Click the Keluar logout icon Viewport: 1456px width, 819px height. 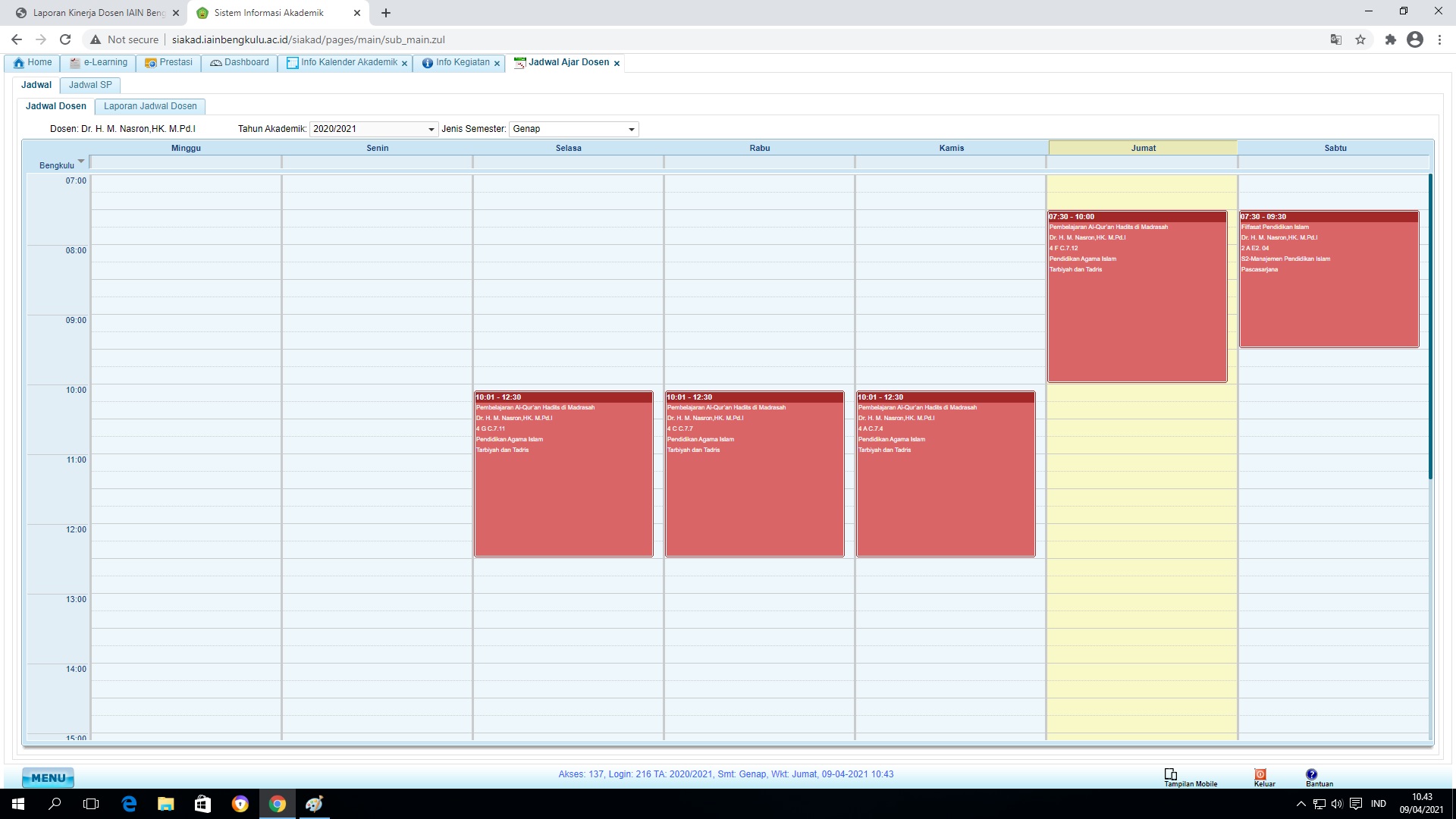tap(1260, 774)
